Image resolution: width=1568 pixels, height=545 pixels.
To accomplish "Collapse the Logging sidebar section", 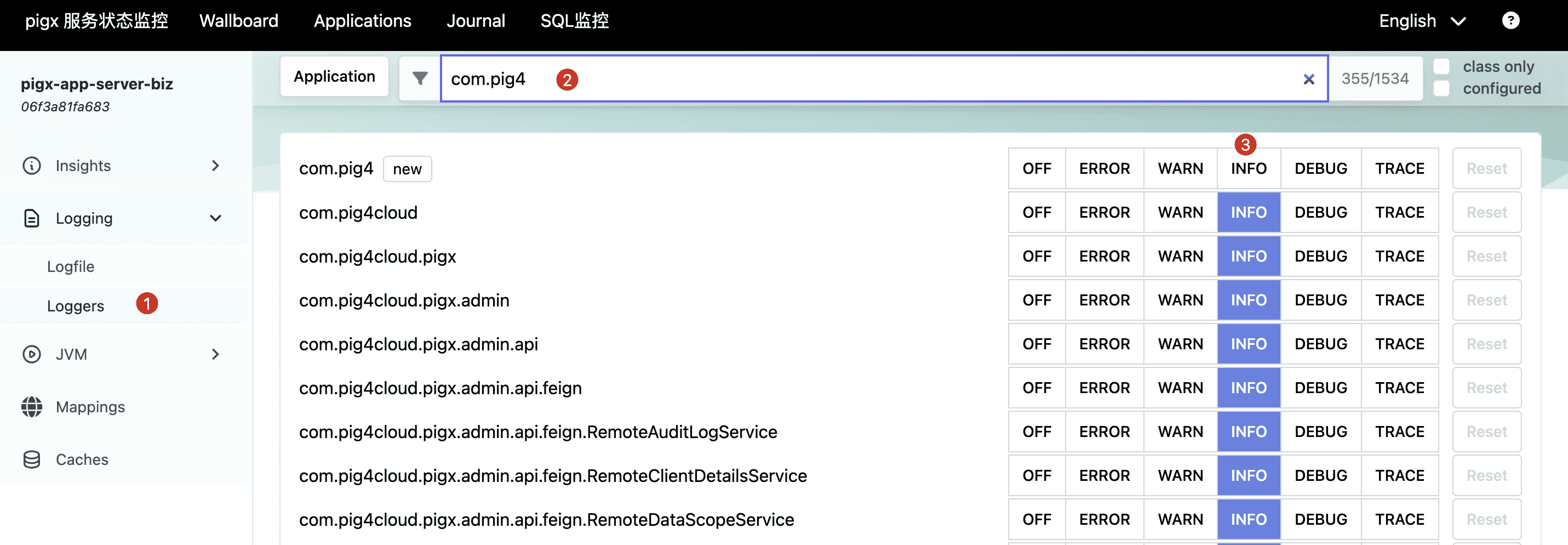I will [x=215, y=218].
